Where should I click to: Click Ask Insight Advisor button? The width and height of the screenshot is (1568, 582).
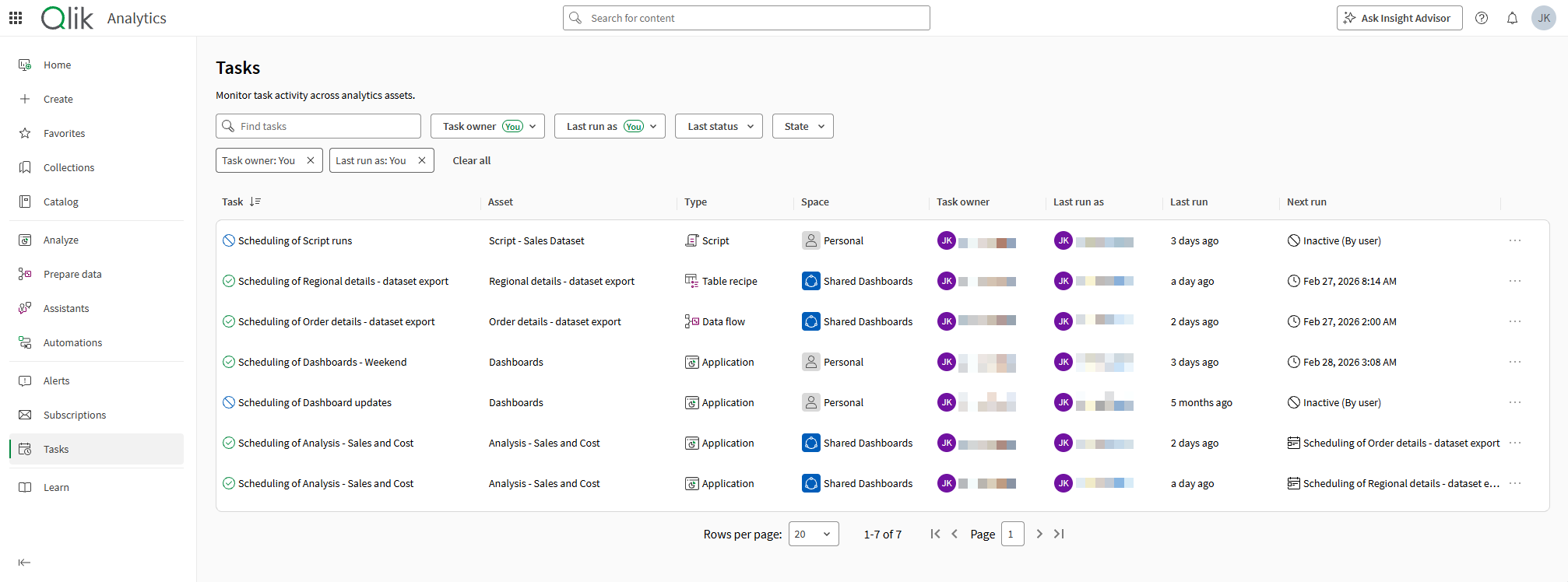point(1399,18)
